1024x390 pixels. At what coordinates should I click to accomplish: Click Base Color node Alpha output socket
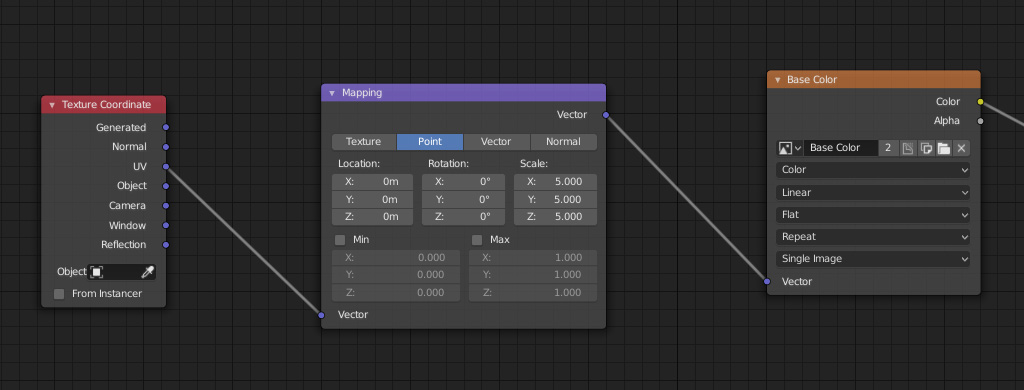click(980, 121)
